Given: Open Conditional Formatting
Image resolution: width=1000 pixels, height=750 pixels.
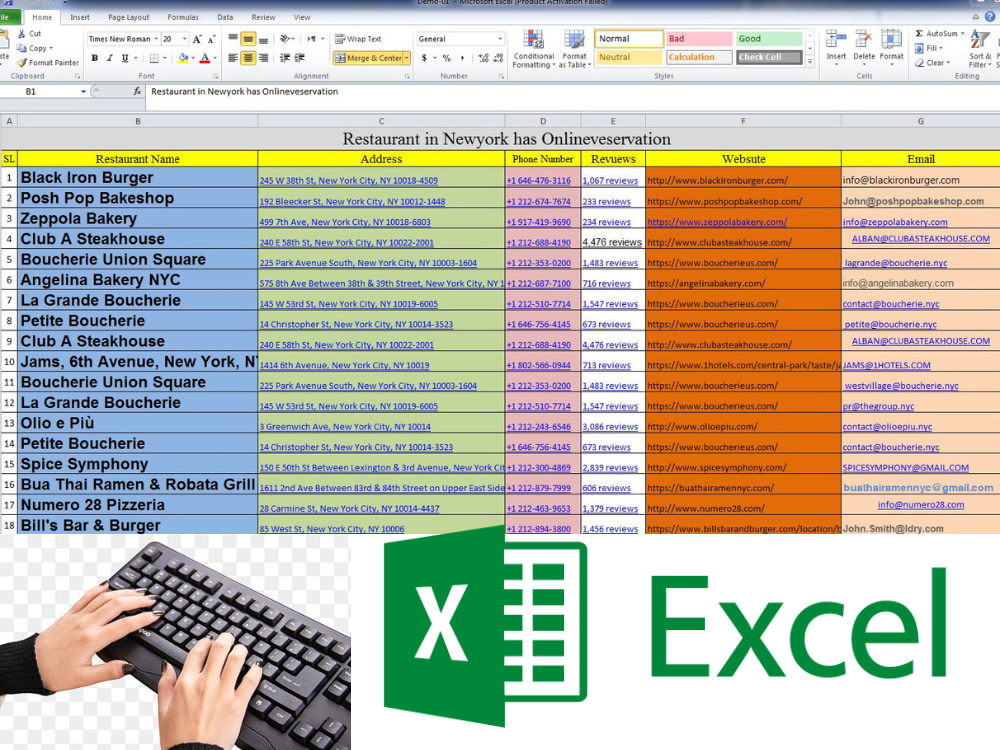Looking at the screenshot, I should [533, 49].
